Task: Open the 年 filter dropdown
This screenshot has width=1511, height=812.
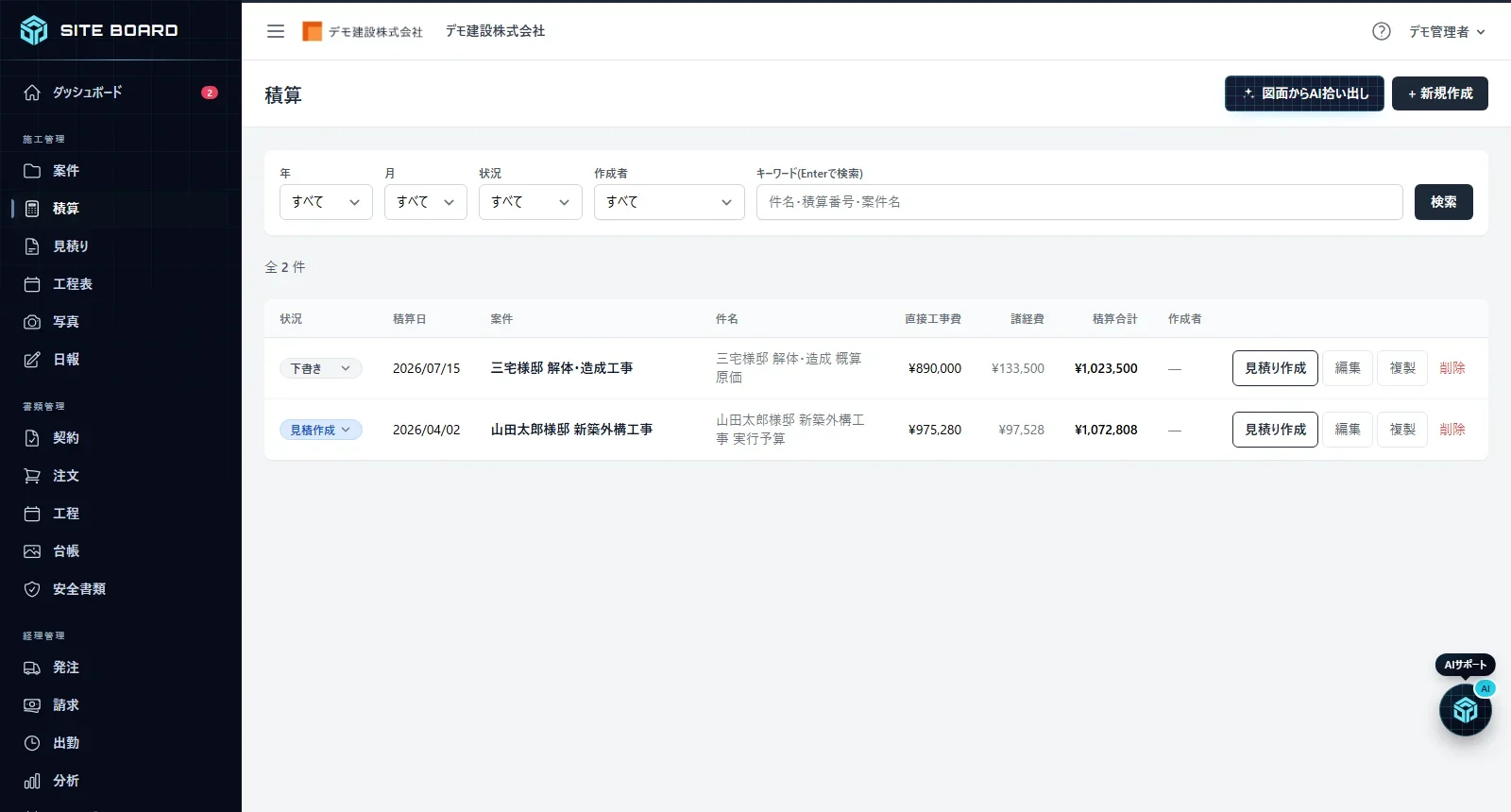Action: click(x=326, y=202)
